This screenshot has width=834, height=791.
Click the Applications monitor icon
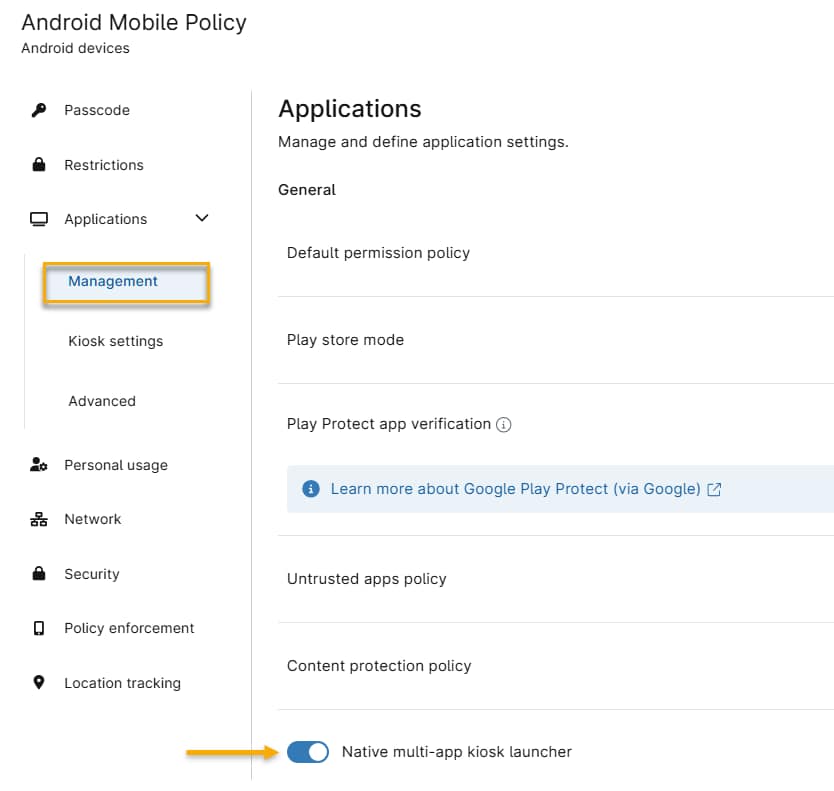(39, 219)
